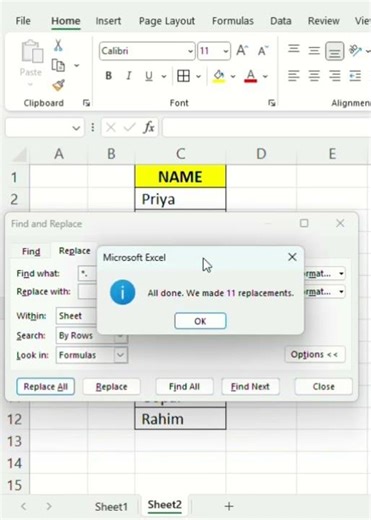371x520 pixels.
Task: Open the Clipboard dialog launcher
Action: click(x=86, y=103)
